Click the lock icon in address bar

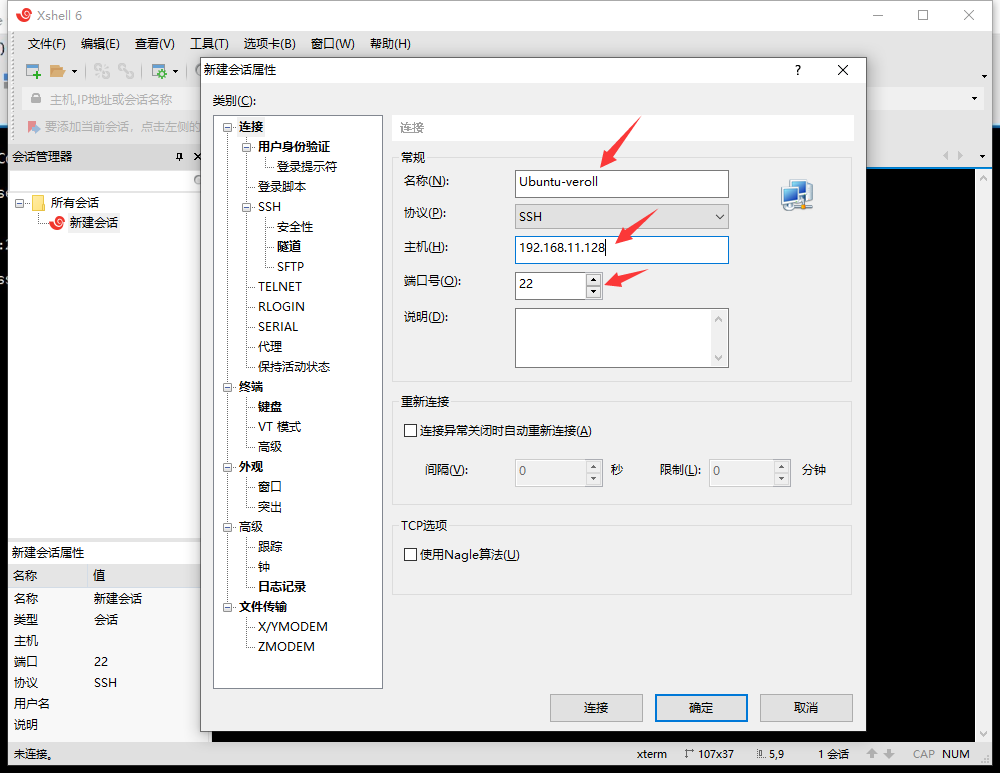[36, 99]
